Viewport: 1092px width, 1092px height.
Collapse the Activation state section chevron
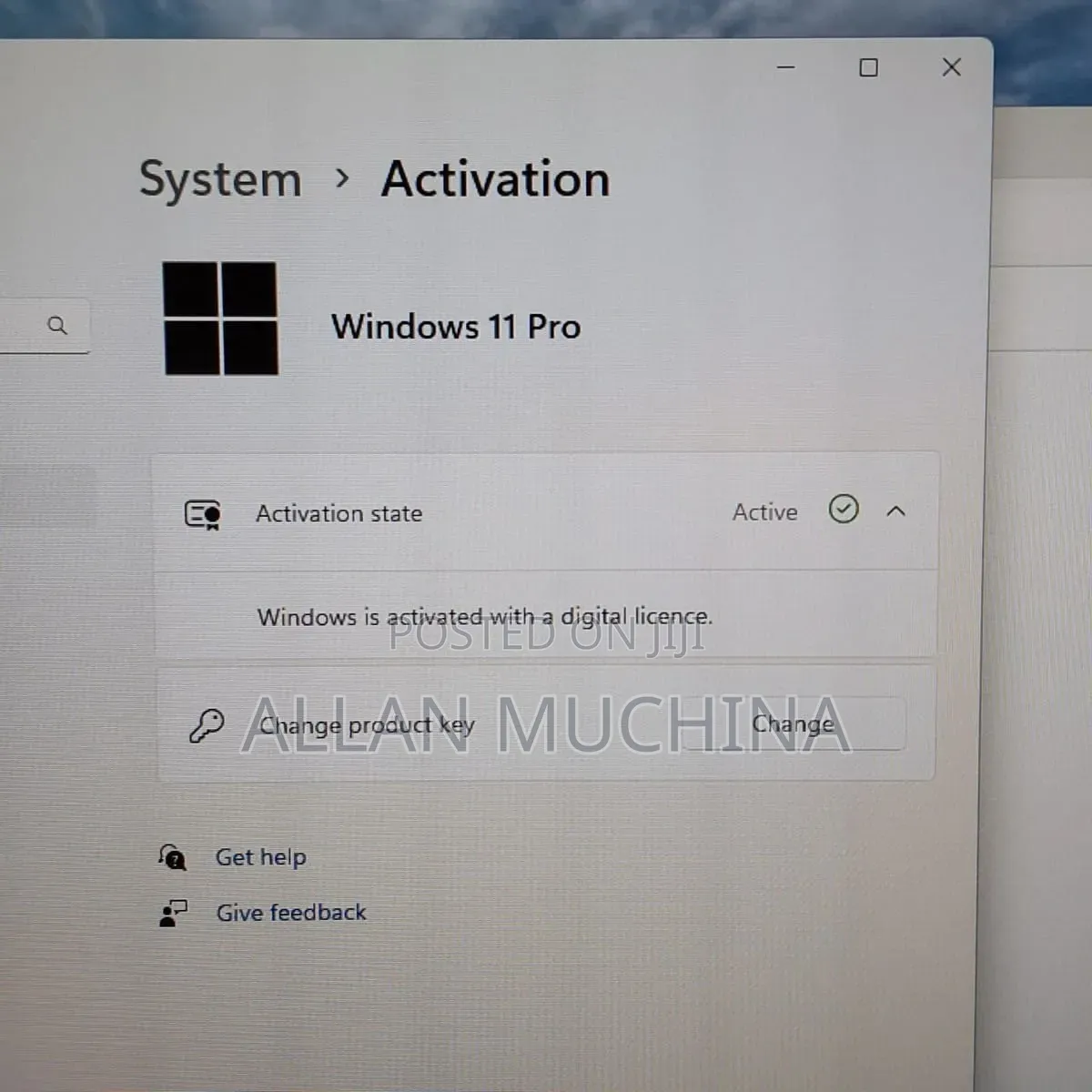click(895, 511)
